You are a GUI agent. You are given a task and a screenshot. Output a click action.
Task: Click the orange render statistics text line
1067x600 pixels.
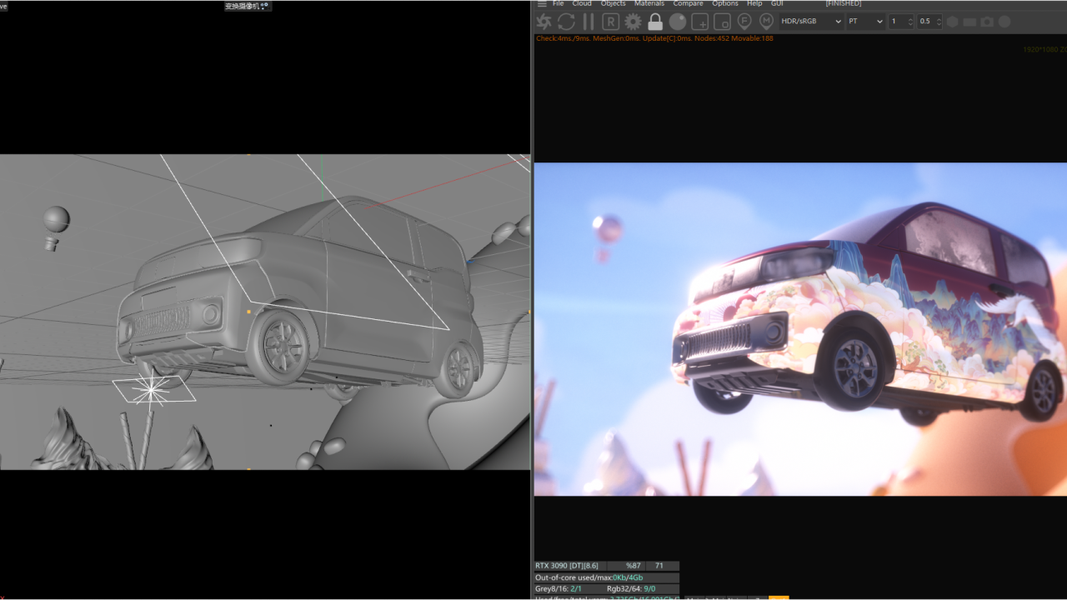[655, 39]
